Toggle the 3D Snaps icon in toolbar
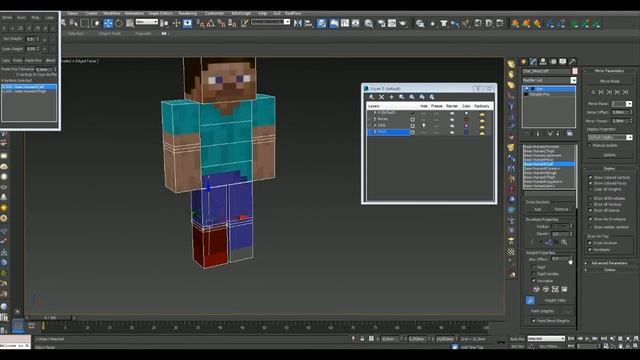 pos(200,24)
